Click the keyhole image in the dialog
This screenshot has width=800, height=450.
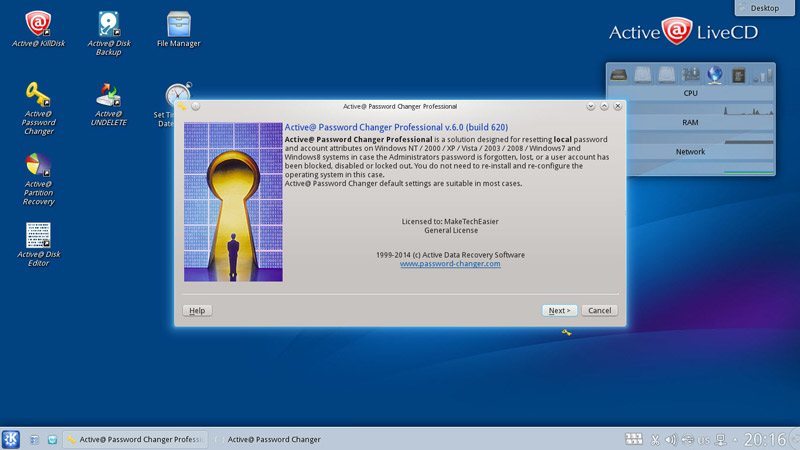tap(233, 202)
